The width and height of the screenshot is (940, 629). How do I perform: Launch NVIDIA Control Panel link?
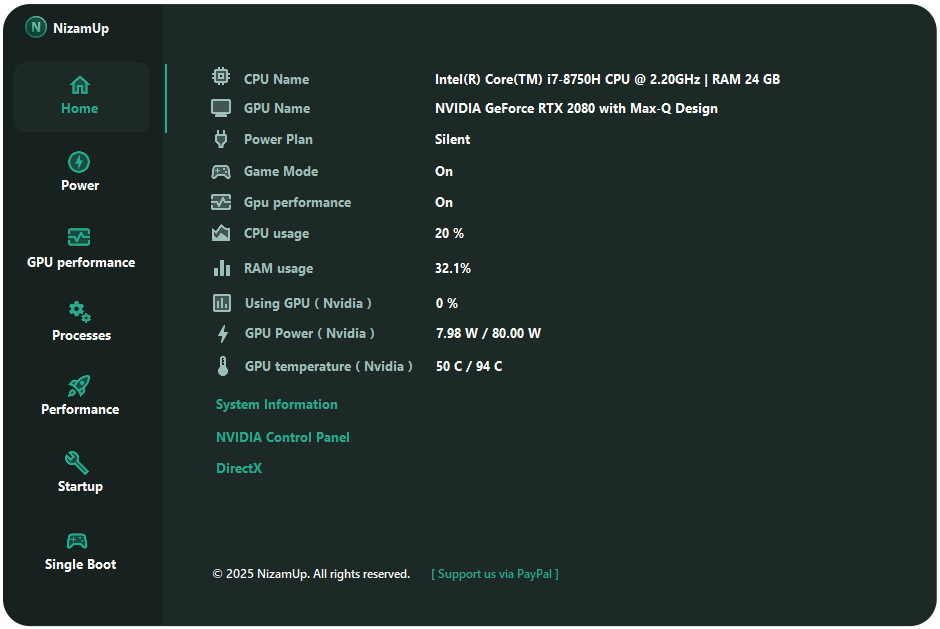(x=283, y=438)
